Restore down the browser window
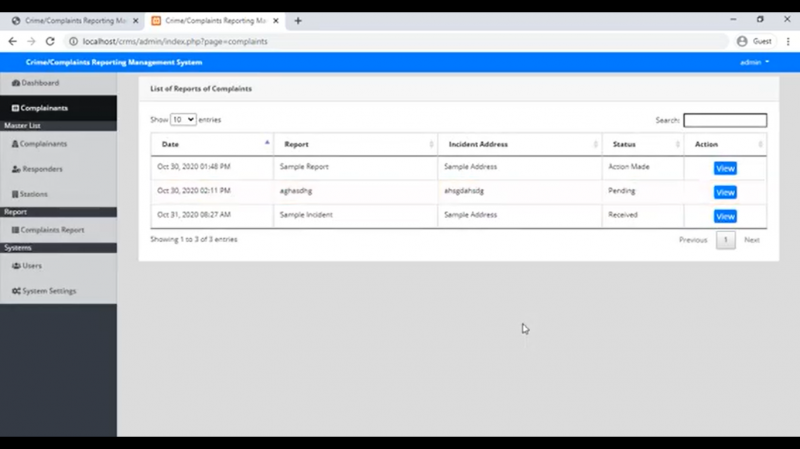The height and width of the screenshot is (449, 800). tap(760, 19)
